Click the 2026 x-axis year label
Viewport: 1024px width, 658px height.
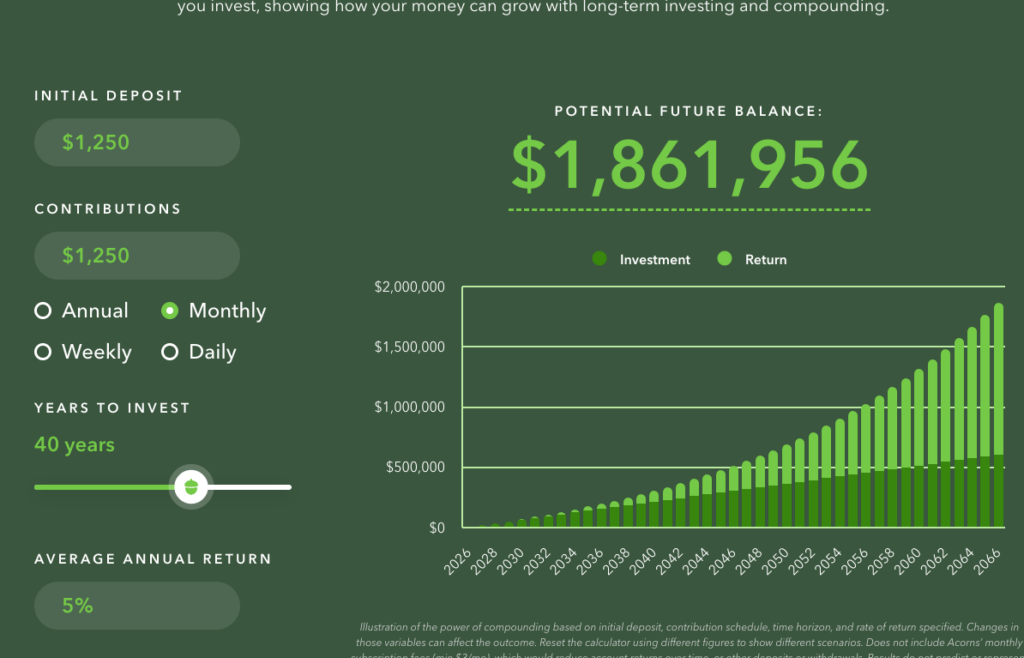point(458,554)
